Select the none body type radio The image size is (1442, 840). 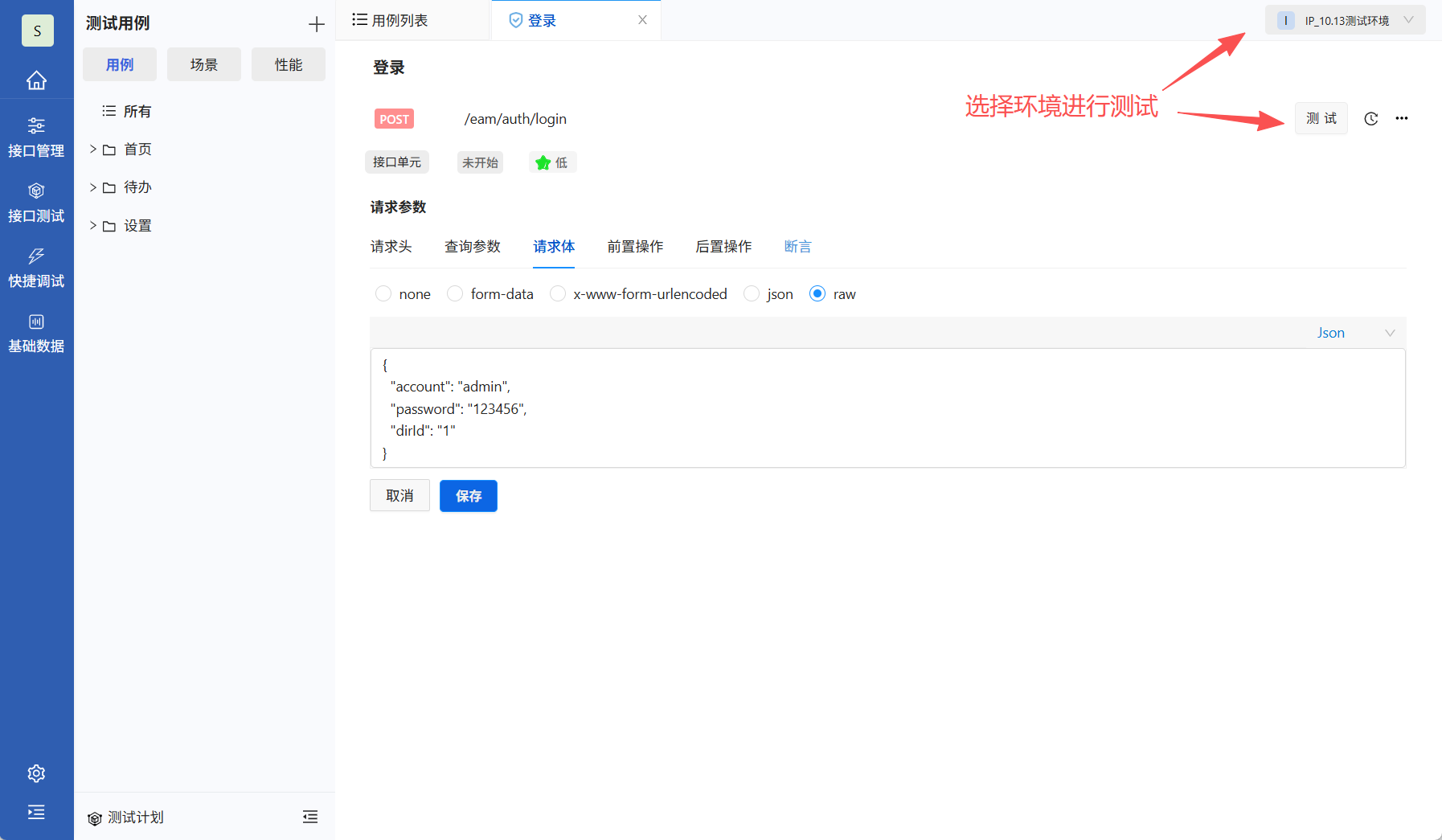tap(383, 293)
